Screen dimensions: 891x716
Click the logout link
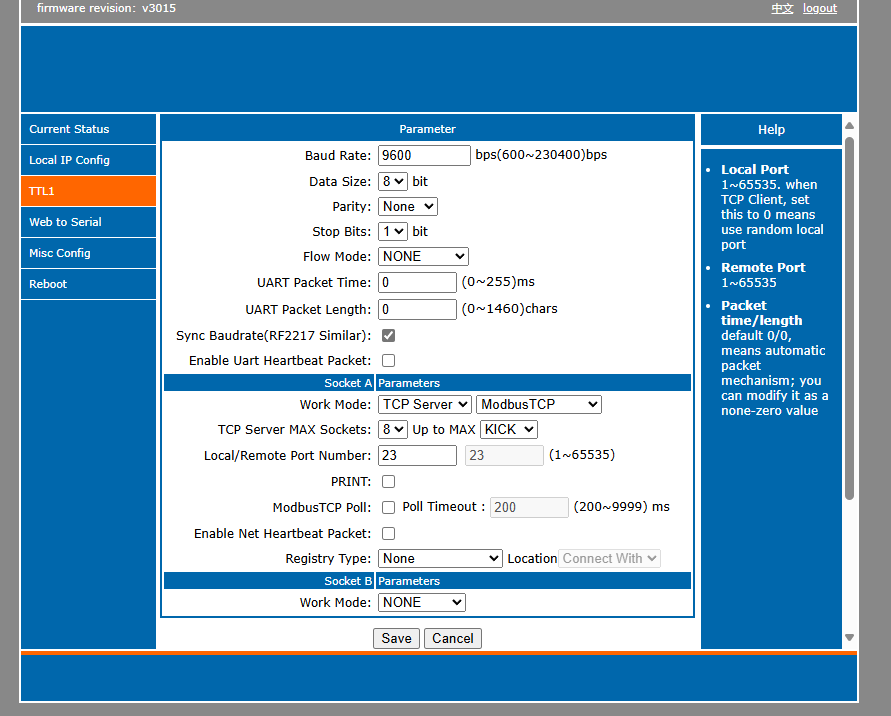click(x=820, y=9)
